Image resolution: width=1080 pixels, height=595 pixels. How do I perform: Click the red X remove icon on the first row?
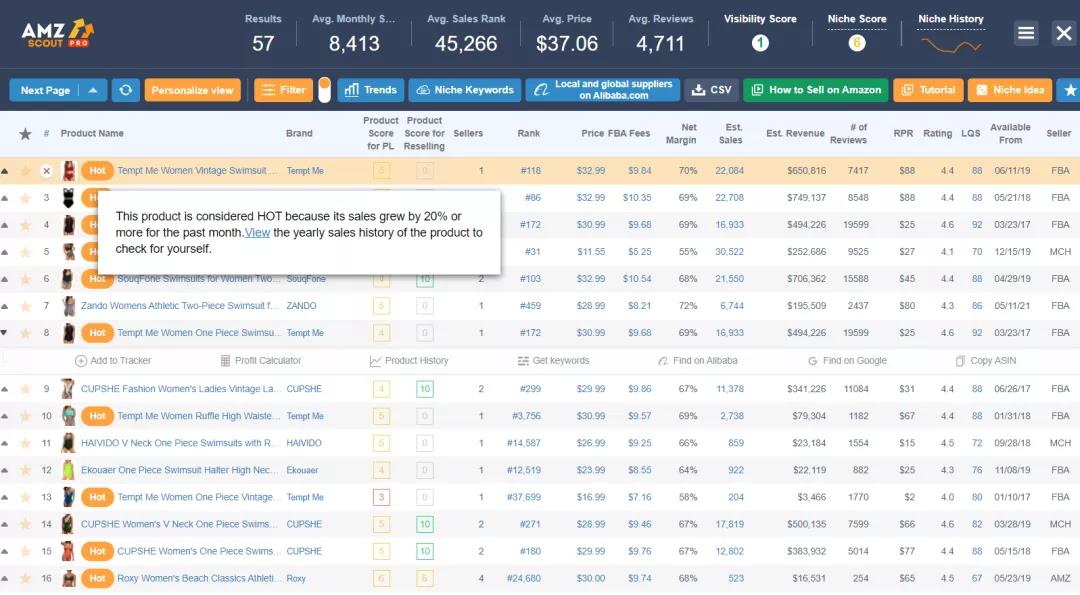[46, 171]
